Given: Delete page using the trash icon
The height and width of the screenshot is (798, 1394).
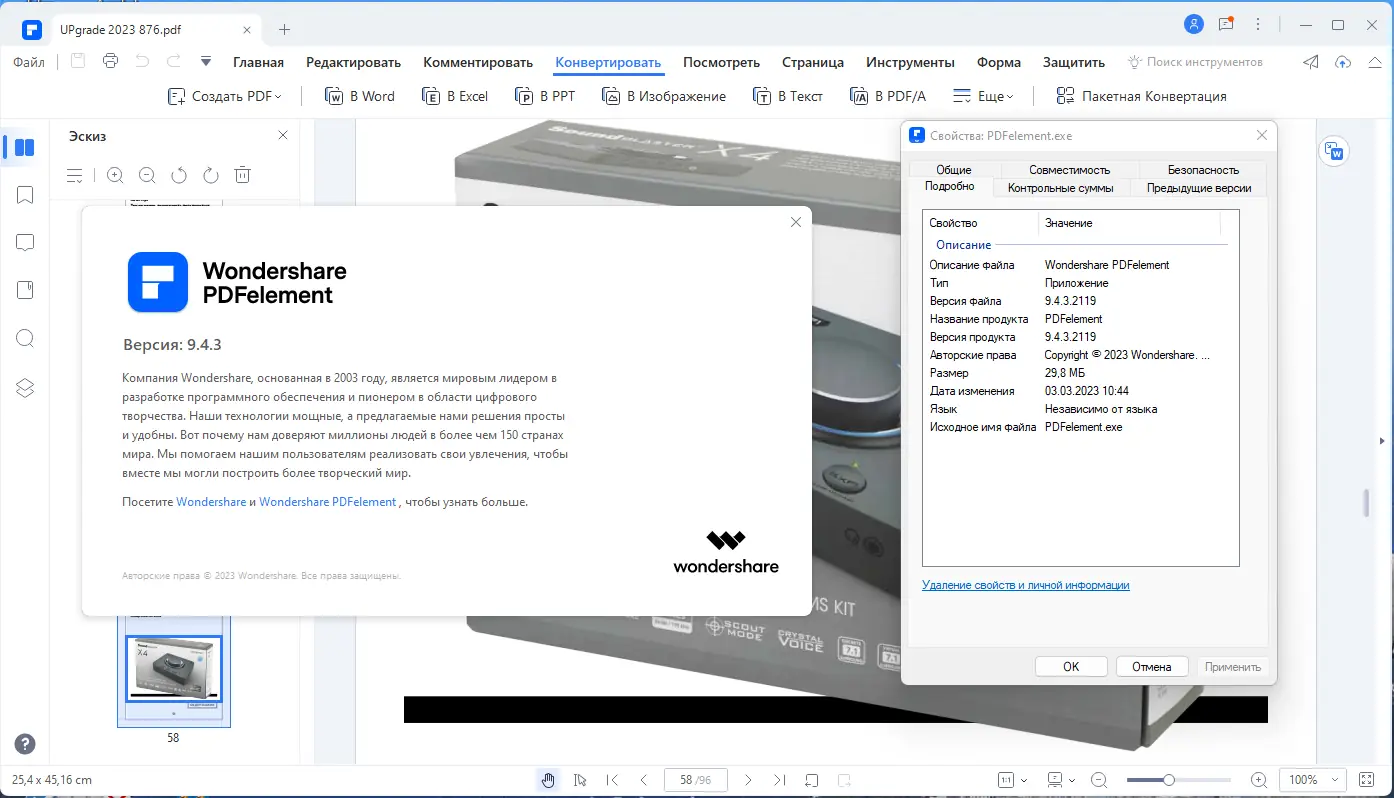Looking at the screenshot, I should point(242,175).
